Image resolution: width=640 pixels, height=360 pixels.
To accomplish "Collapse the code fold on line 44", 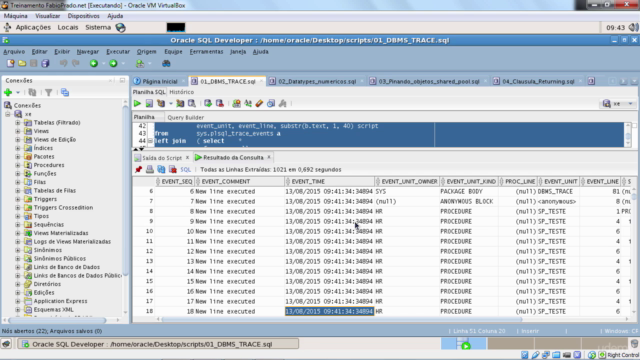I will (150, 141).
